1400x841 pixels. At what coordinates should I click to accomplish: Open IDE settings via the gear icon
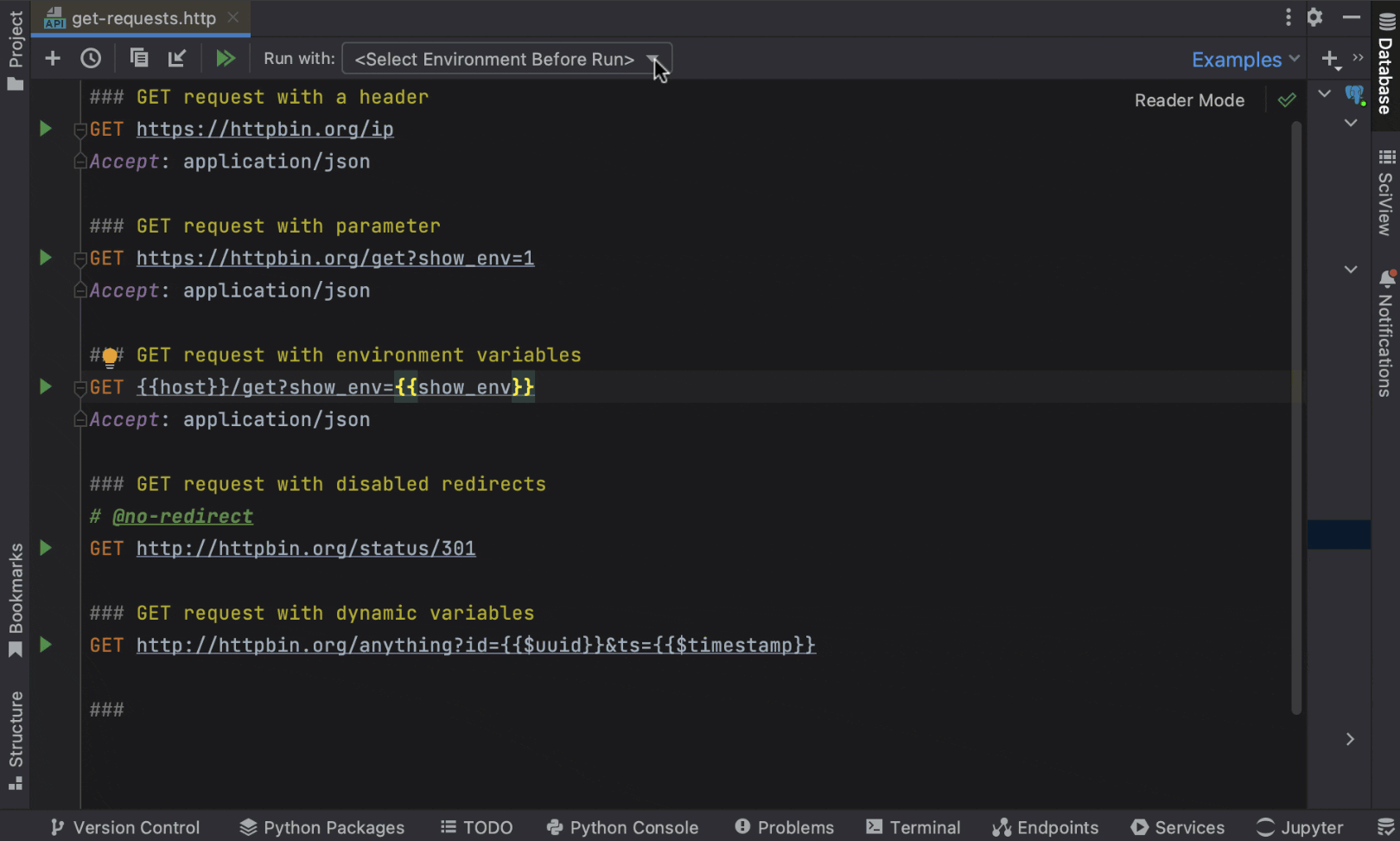click(x=1314, y=16)
